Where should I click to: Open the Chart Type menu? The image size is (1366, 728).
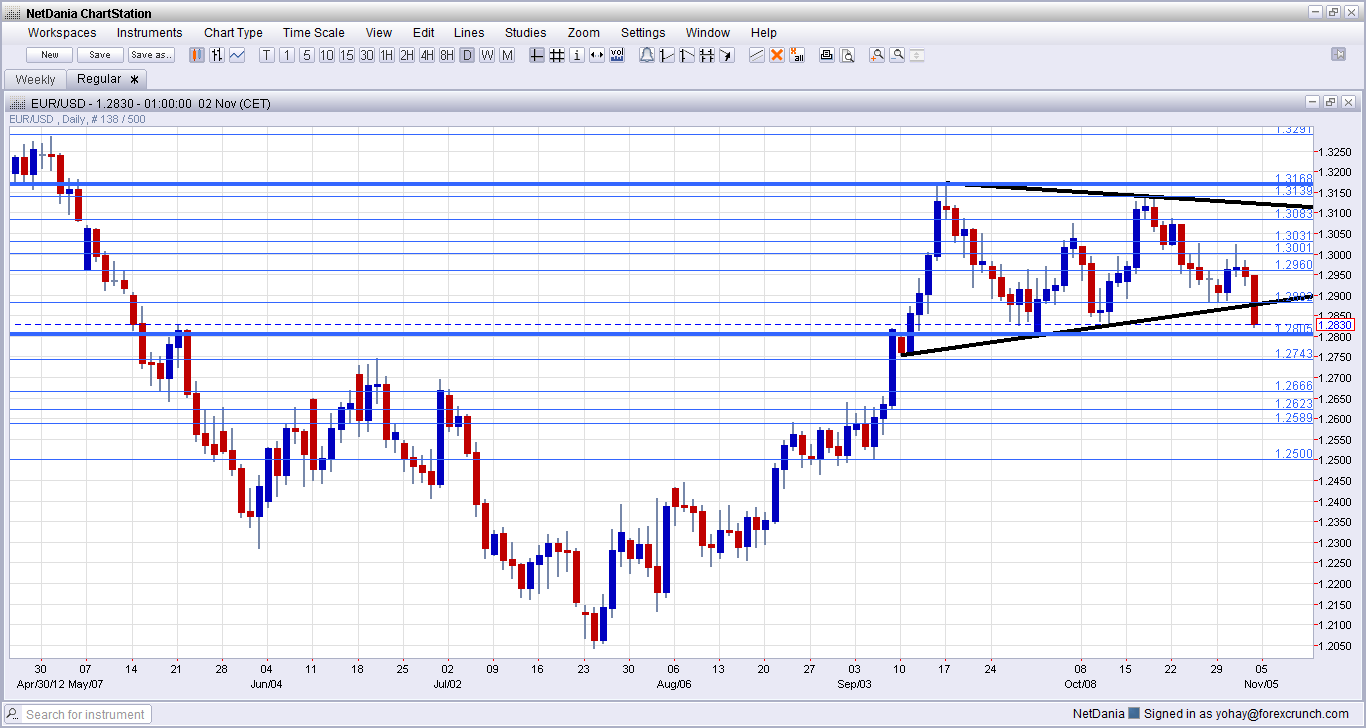tap(233, 33)
